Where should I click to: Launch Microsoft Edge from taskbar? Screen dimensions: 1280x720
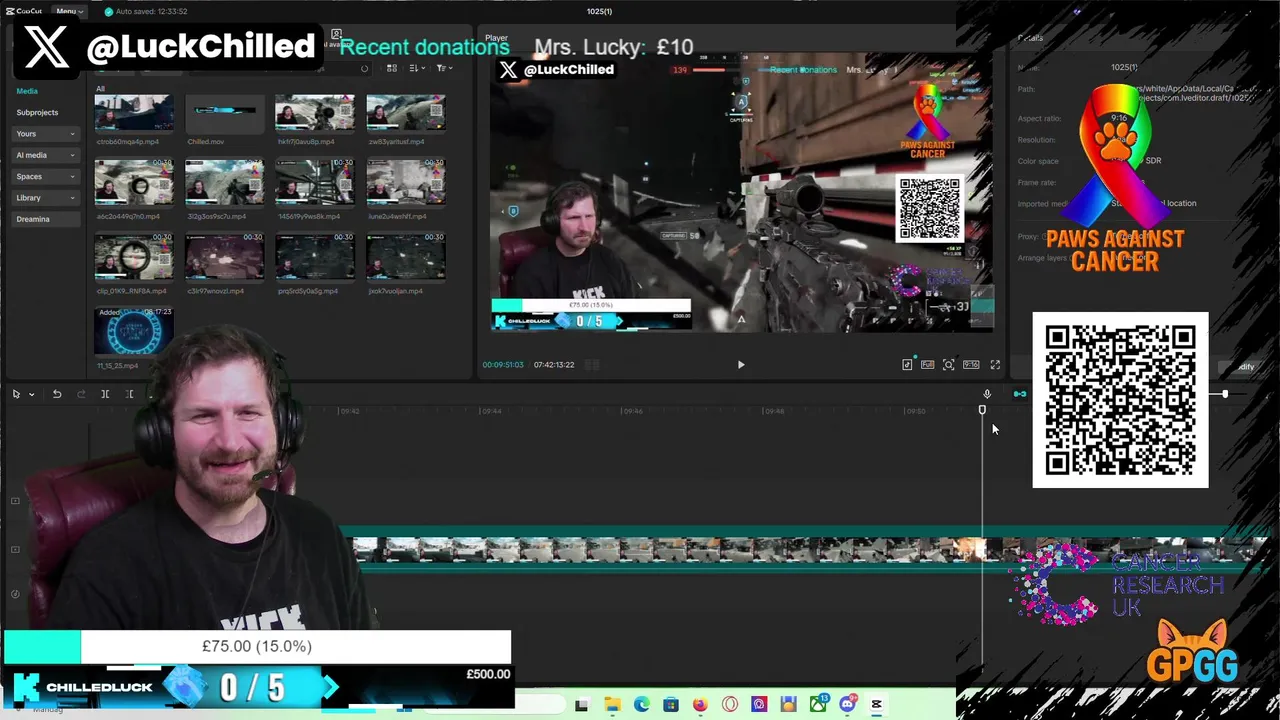[641, 705]
